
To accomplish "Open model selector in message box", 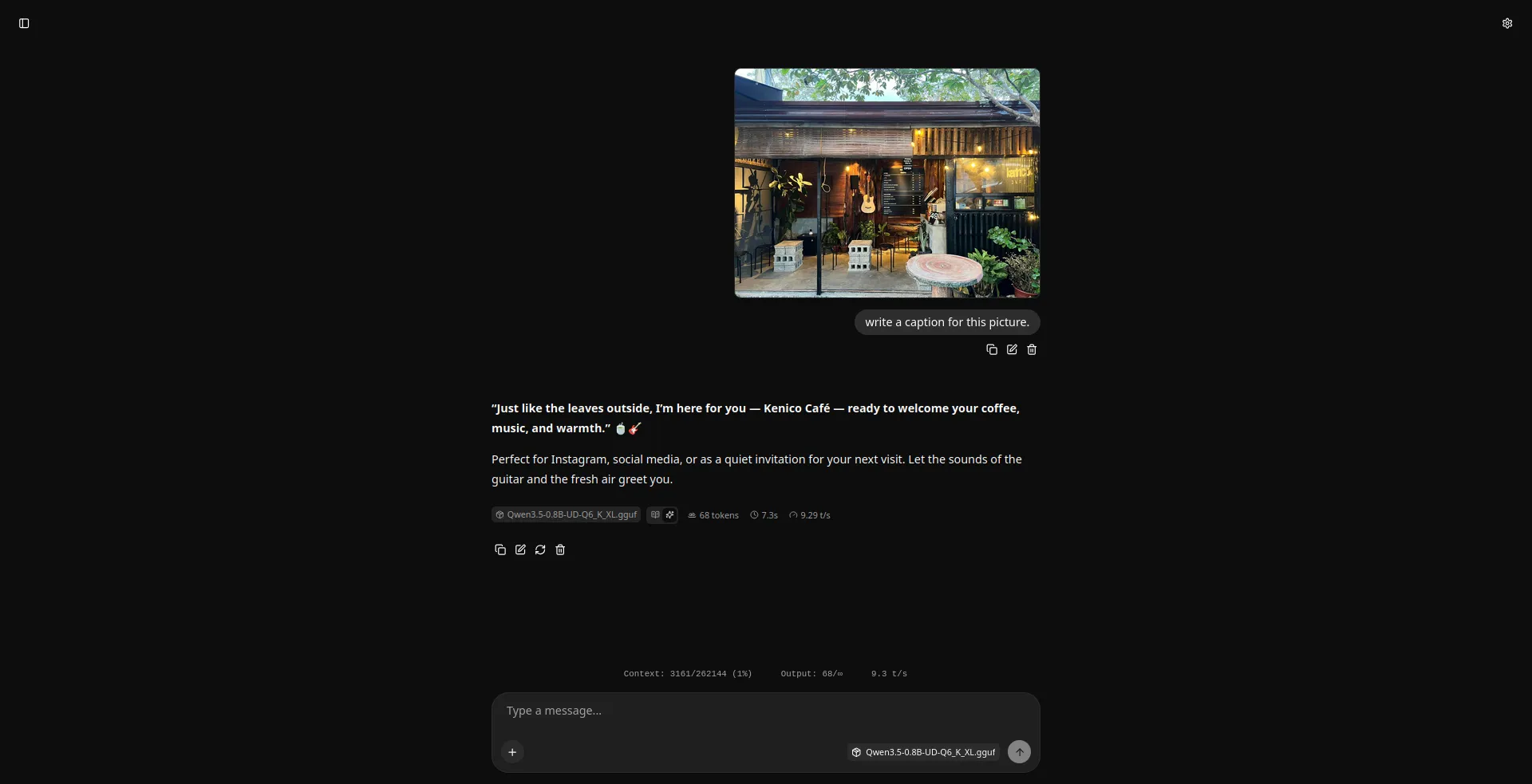I will click(923, 752).
